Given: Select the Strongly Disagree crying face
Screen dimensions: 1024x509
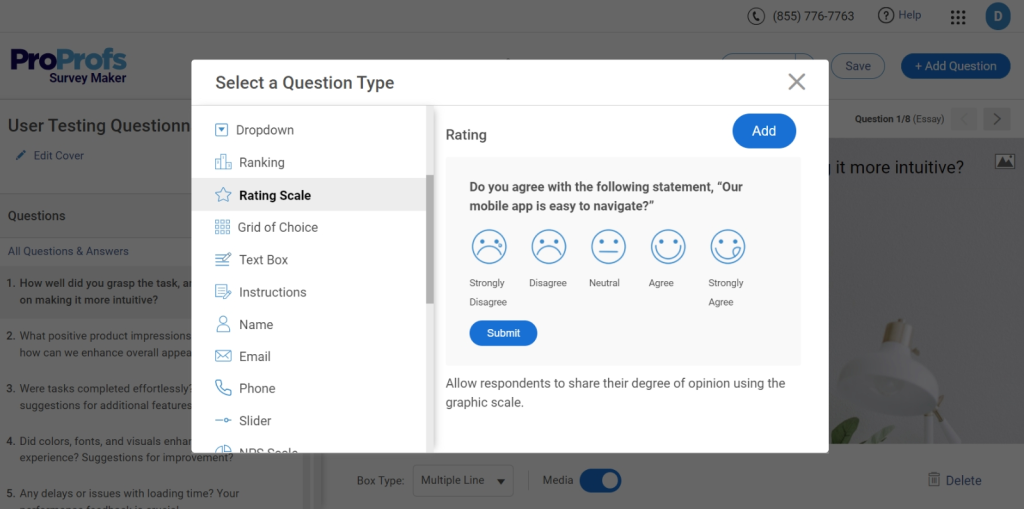Looking at the screenshot, I should (489, 247).
